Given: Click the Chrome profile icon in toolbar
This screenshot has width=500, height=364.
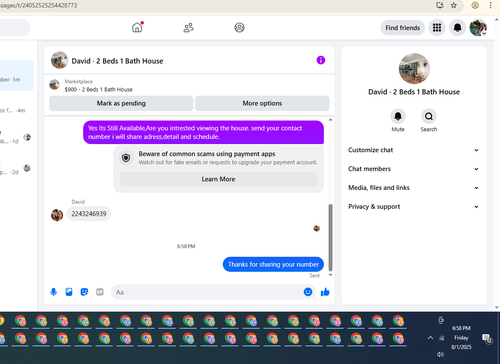Looking at the screenshot, I should click(475, 5).
